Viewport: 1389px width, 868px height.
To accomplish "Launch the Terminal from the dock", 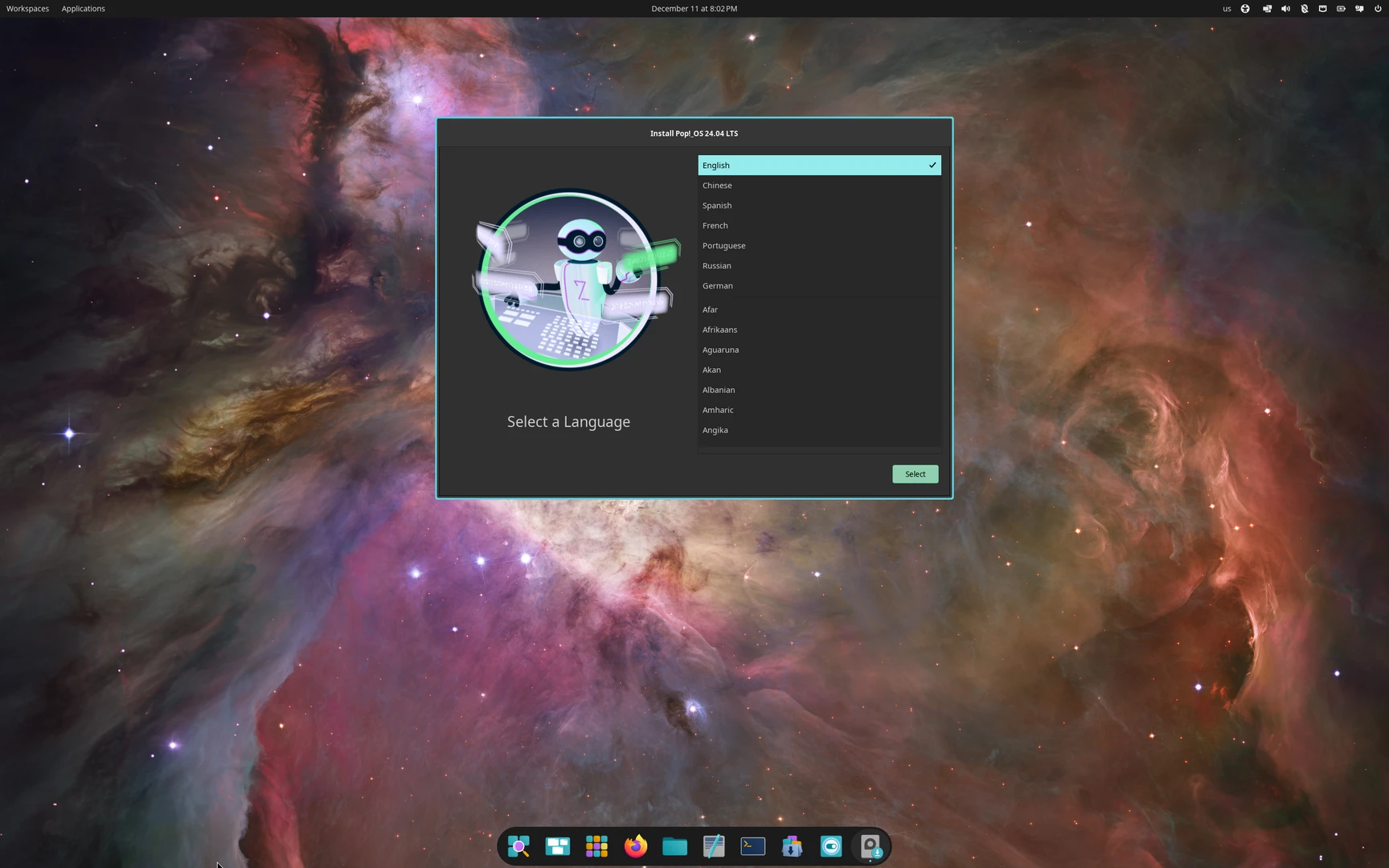I will (752, 845).
